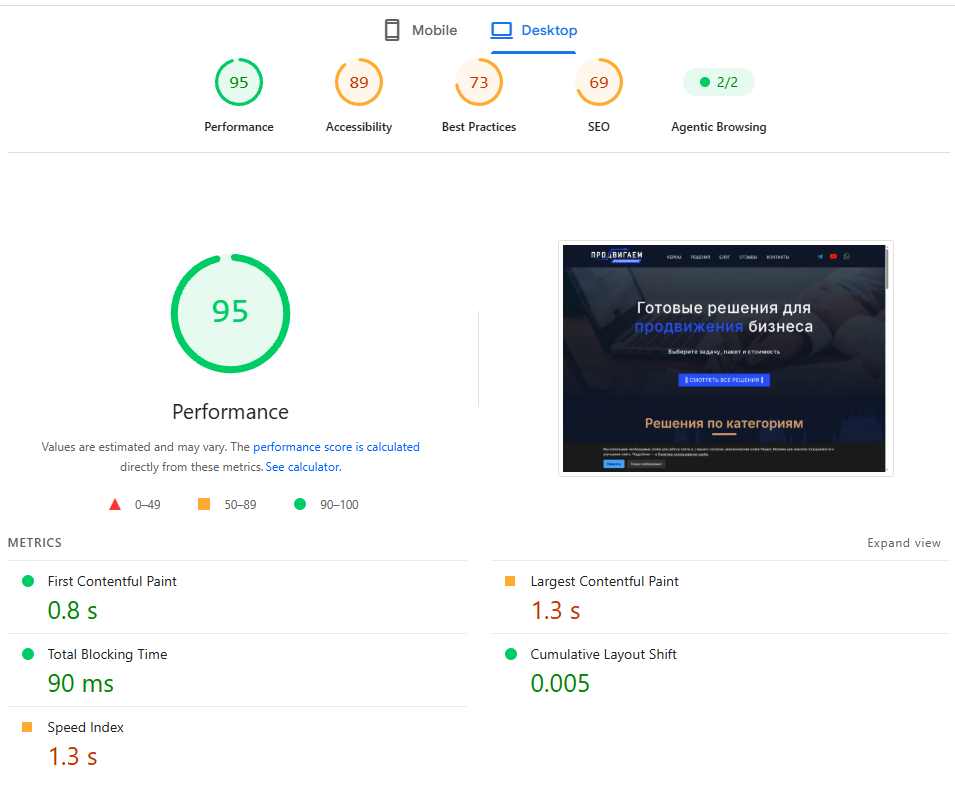This screenshot has width=955, height=787.
Task: Click green dot beside Cumulative Layout Shift
Action: (511, 654)
